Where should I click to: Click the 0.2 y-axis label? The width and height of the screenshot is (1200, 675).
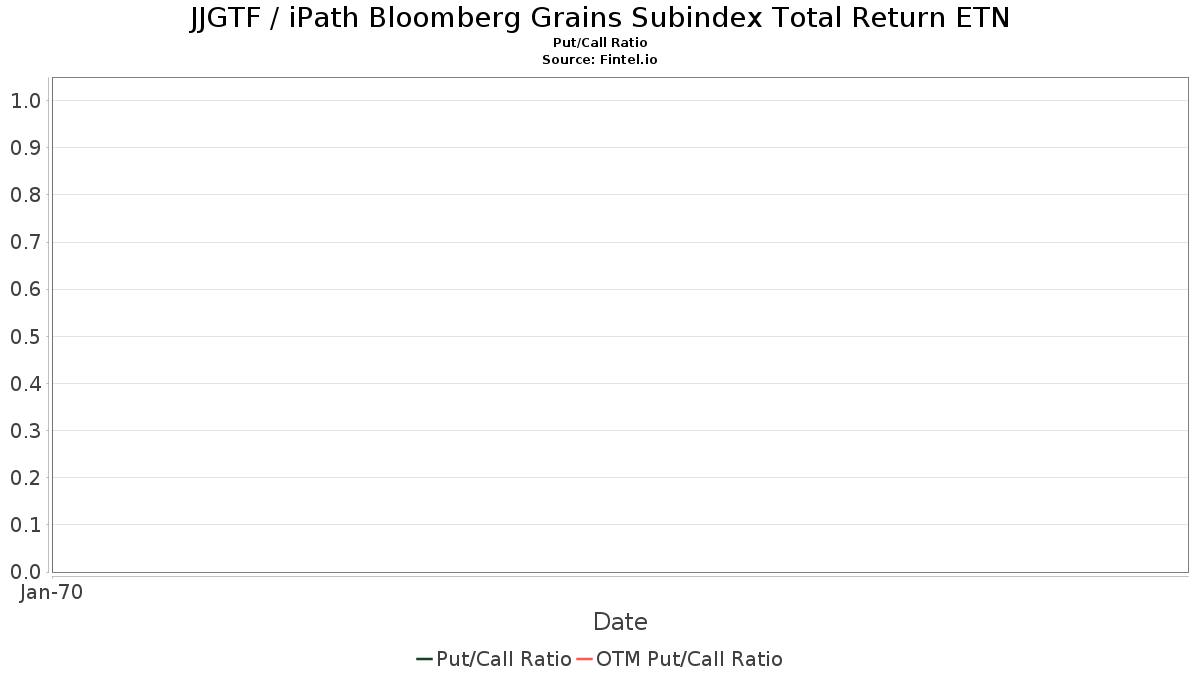click(25, 477)
